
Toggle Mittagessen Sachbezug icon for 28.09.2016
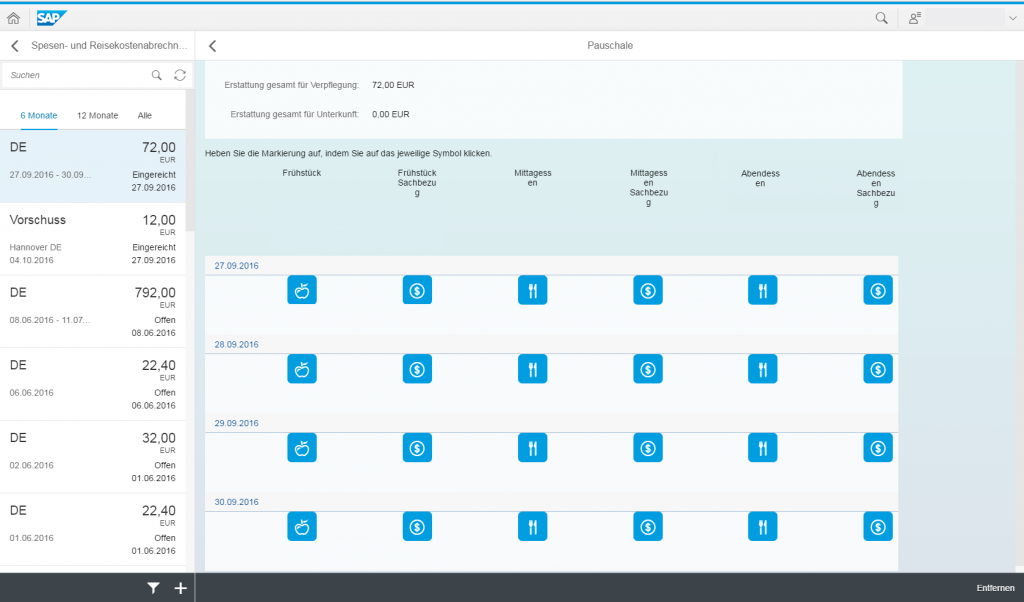648,369
